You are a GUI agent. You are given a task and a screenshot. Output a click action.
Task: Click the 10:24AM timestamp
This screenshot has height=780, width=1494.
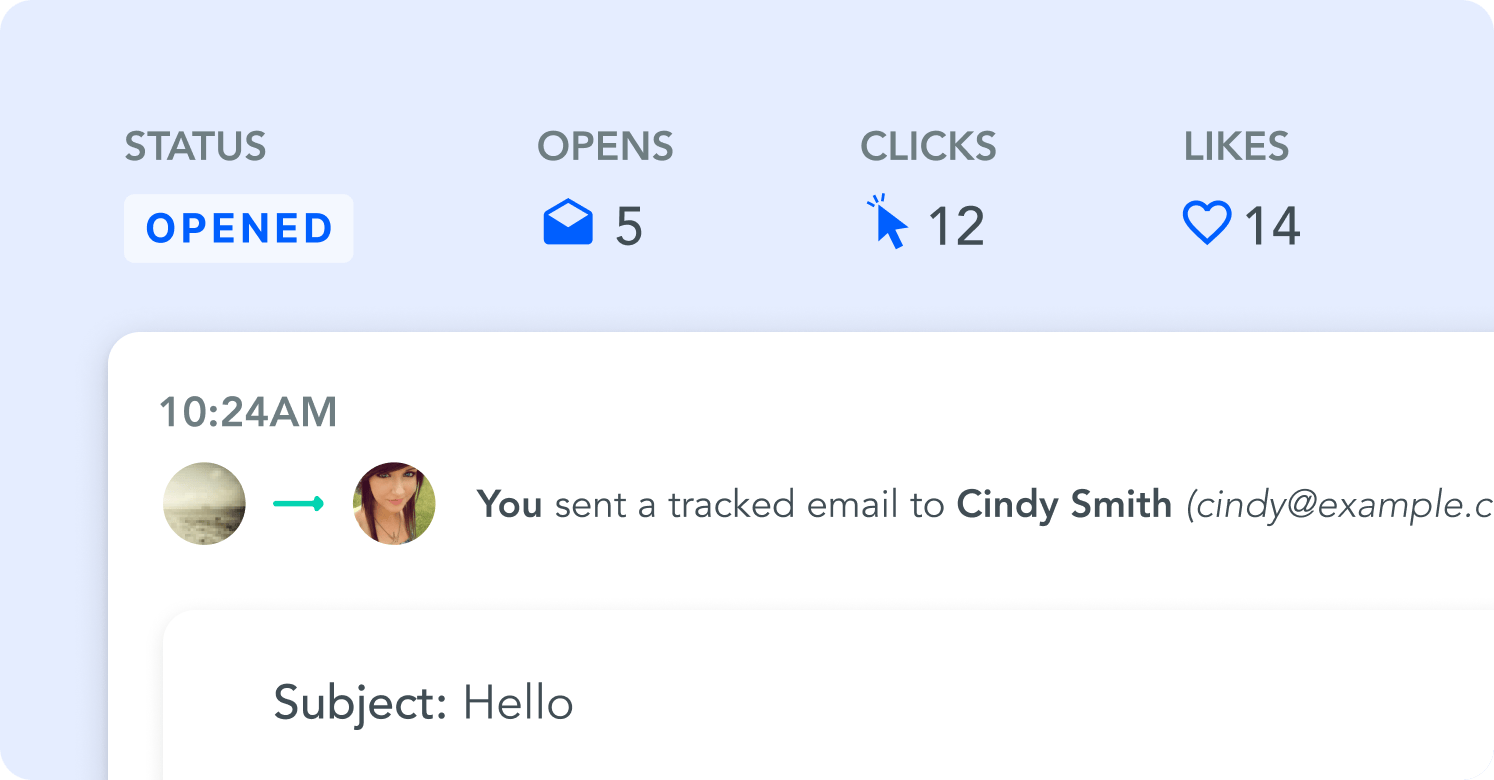[248, 412]
